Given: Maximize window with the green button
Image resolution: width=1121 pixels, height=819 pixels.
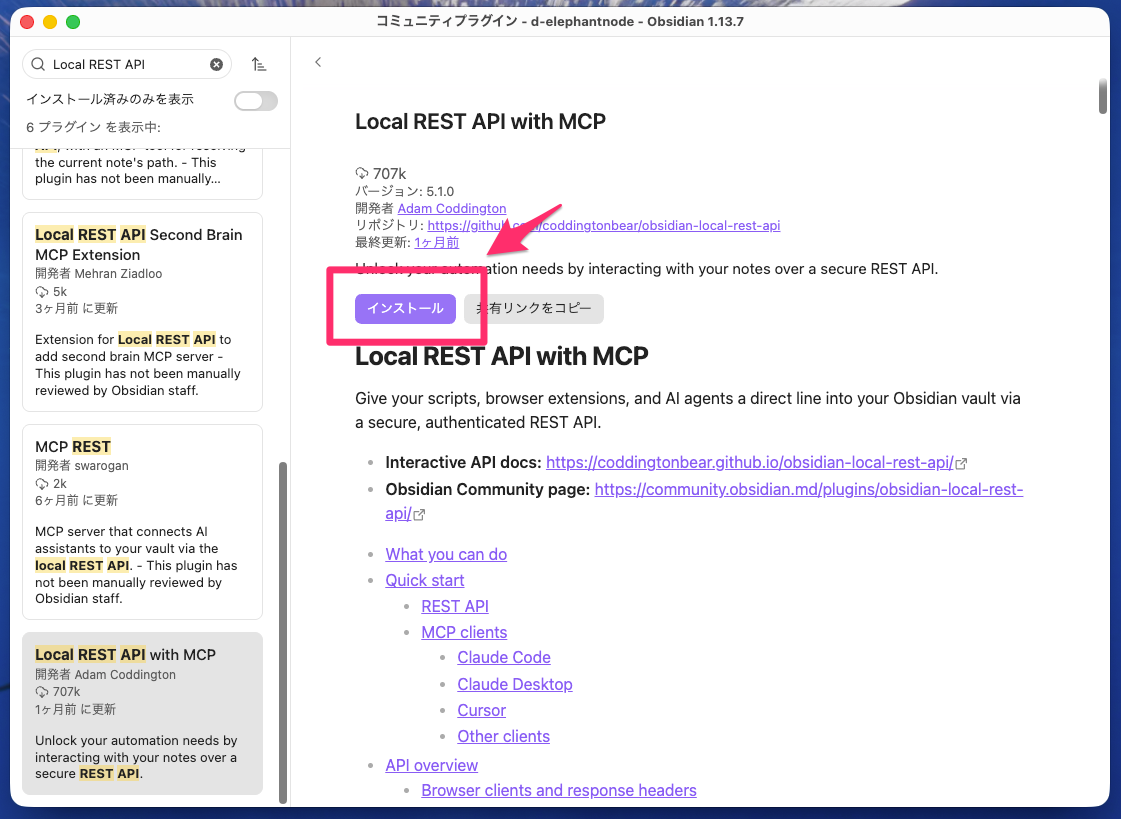Looking at the screenshot, I should [x=73, y=22].
